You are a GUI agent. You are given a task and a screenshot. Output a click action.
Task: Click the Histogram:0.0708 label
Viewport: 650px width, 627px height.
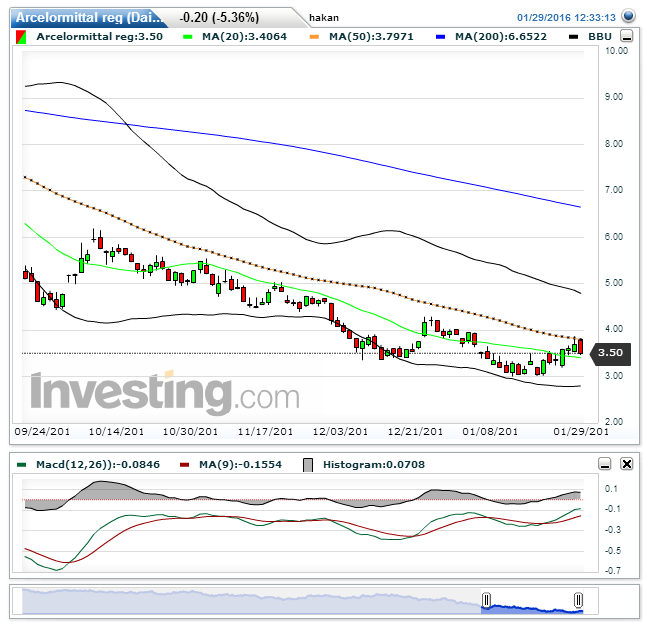(374, 465)
